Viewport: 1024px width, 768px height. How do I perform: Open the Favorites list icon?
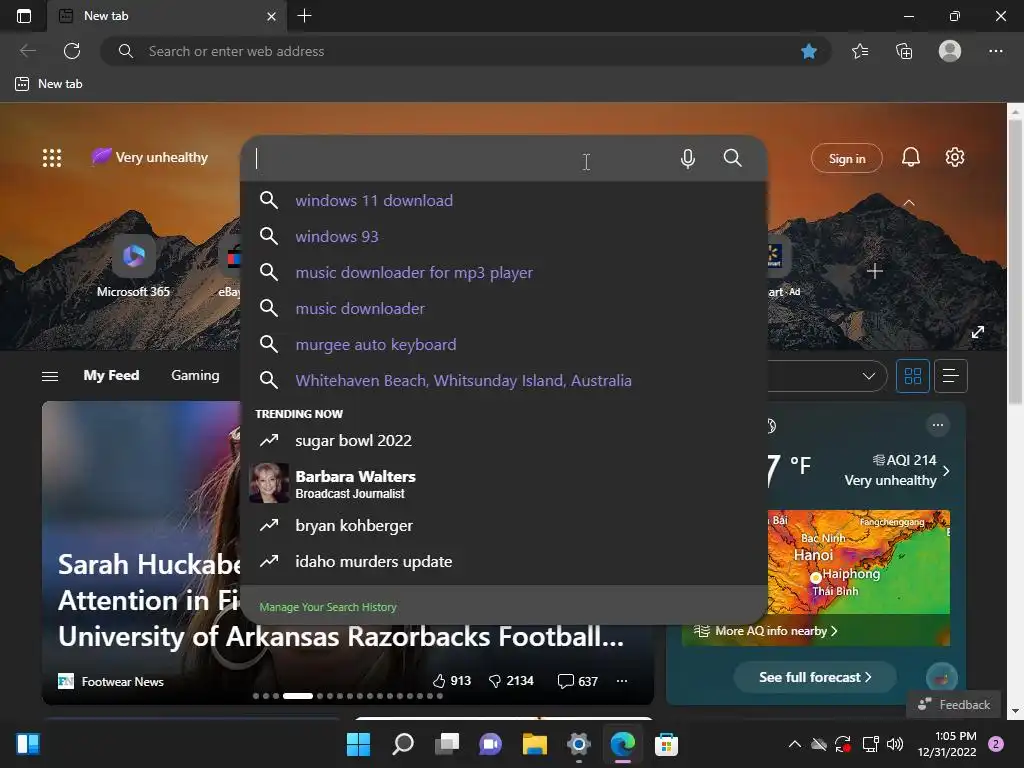pyautogui.click(x=859, y=51)
